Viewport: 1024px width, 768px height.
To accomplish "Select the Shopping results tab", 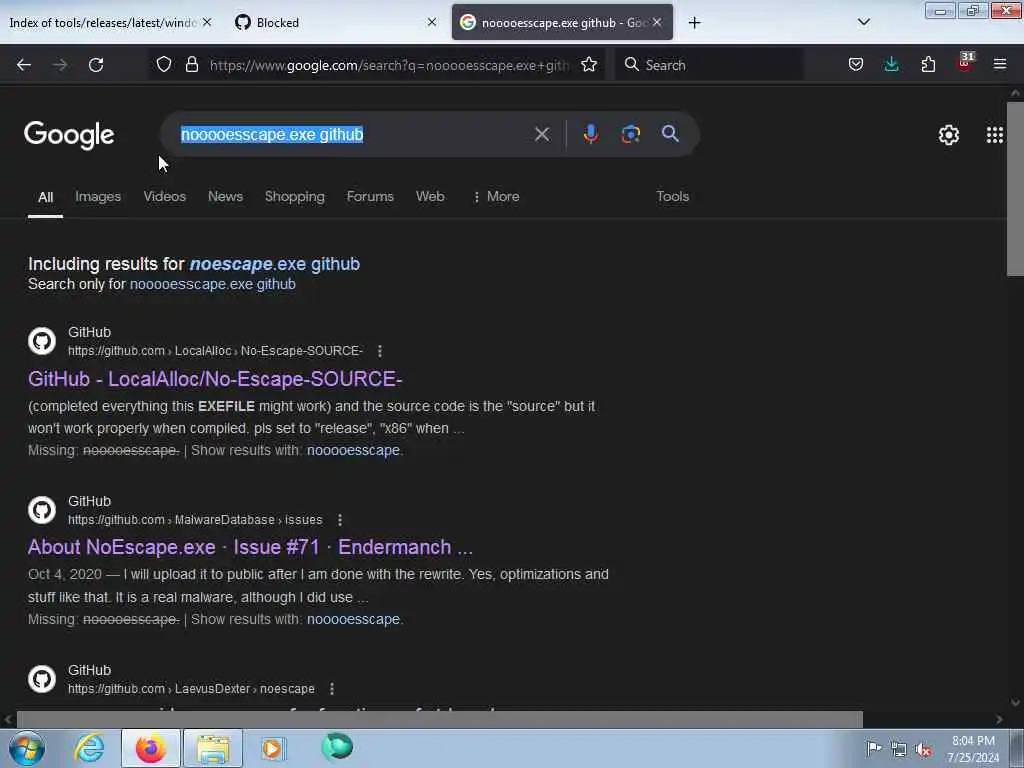I will pyautogui.click(x=295, y=197).
